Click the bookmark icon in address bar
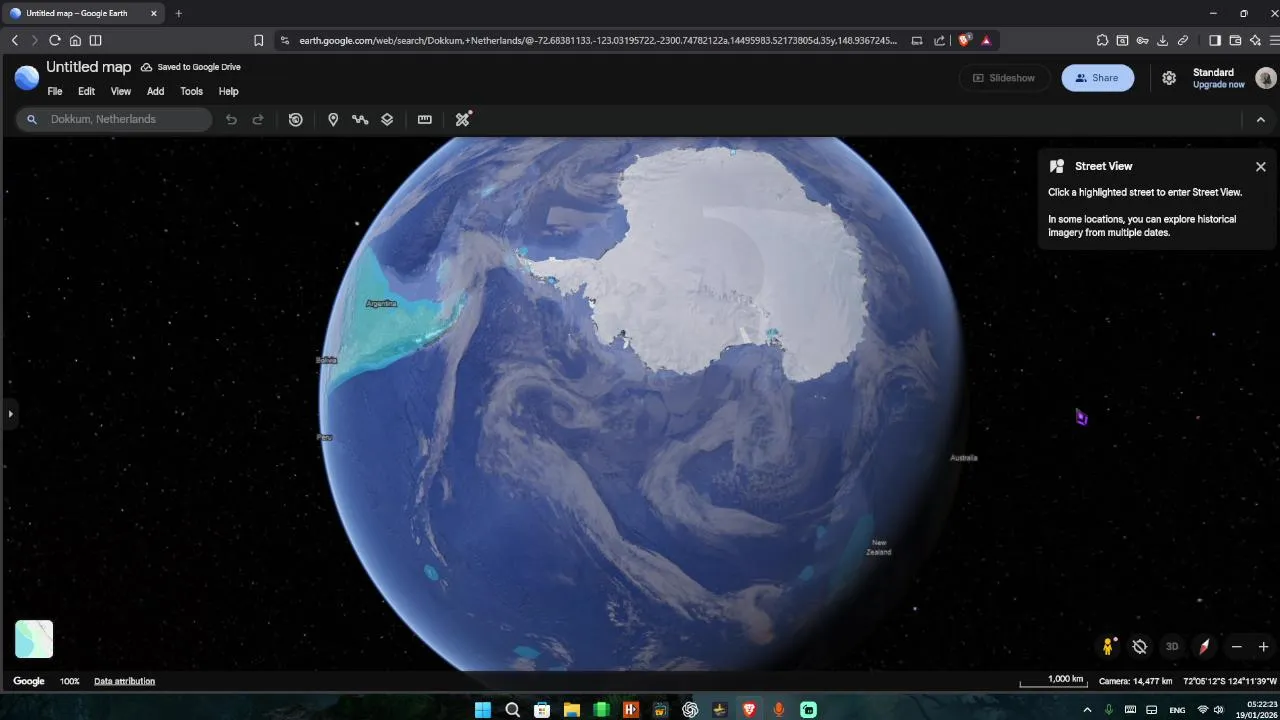This screenshot has height=720, width=1280. [x=259, y=40]
